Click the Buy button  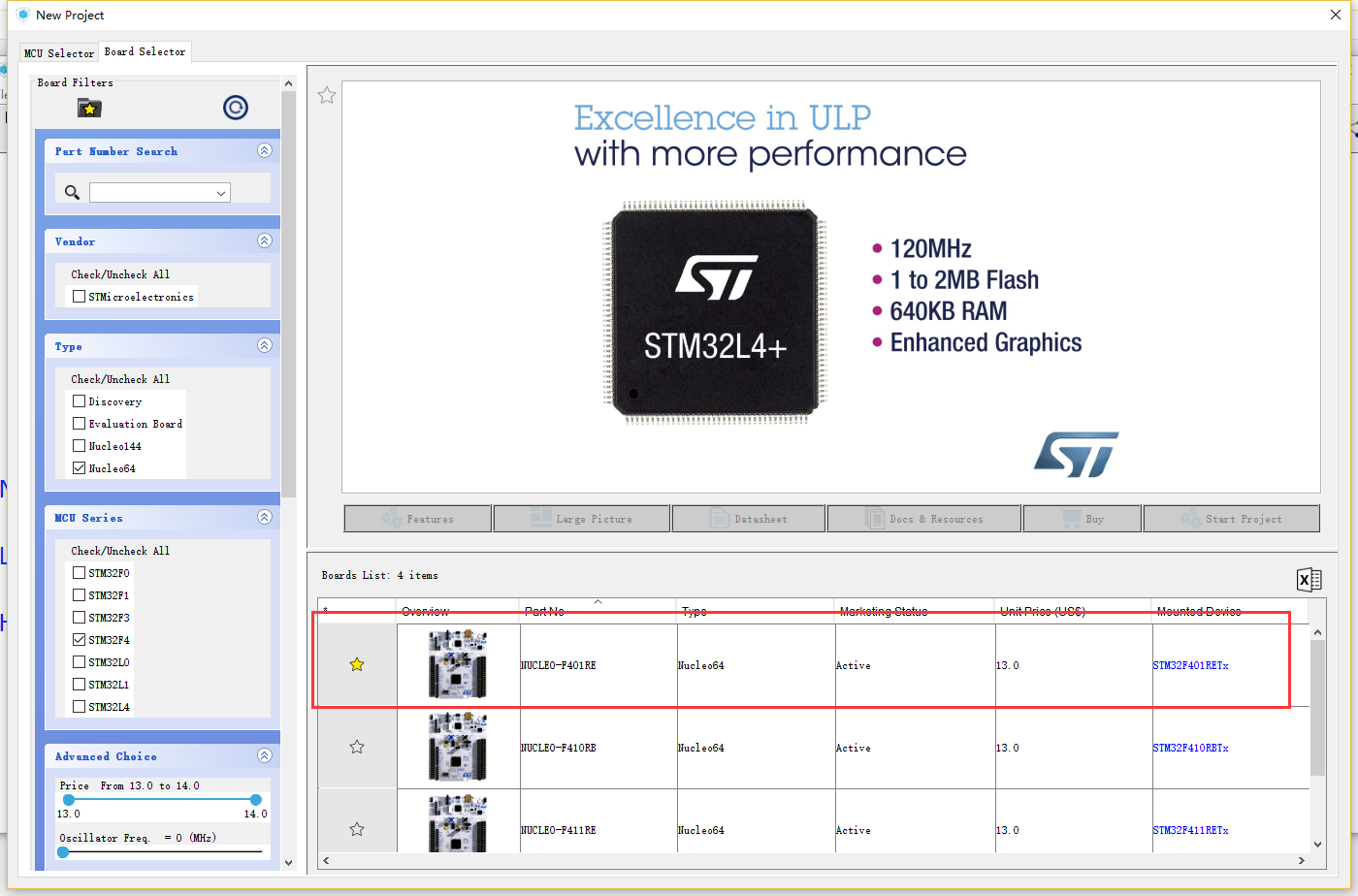pyautogui.click(x=1083, y=519)
